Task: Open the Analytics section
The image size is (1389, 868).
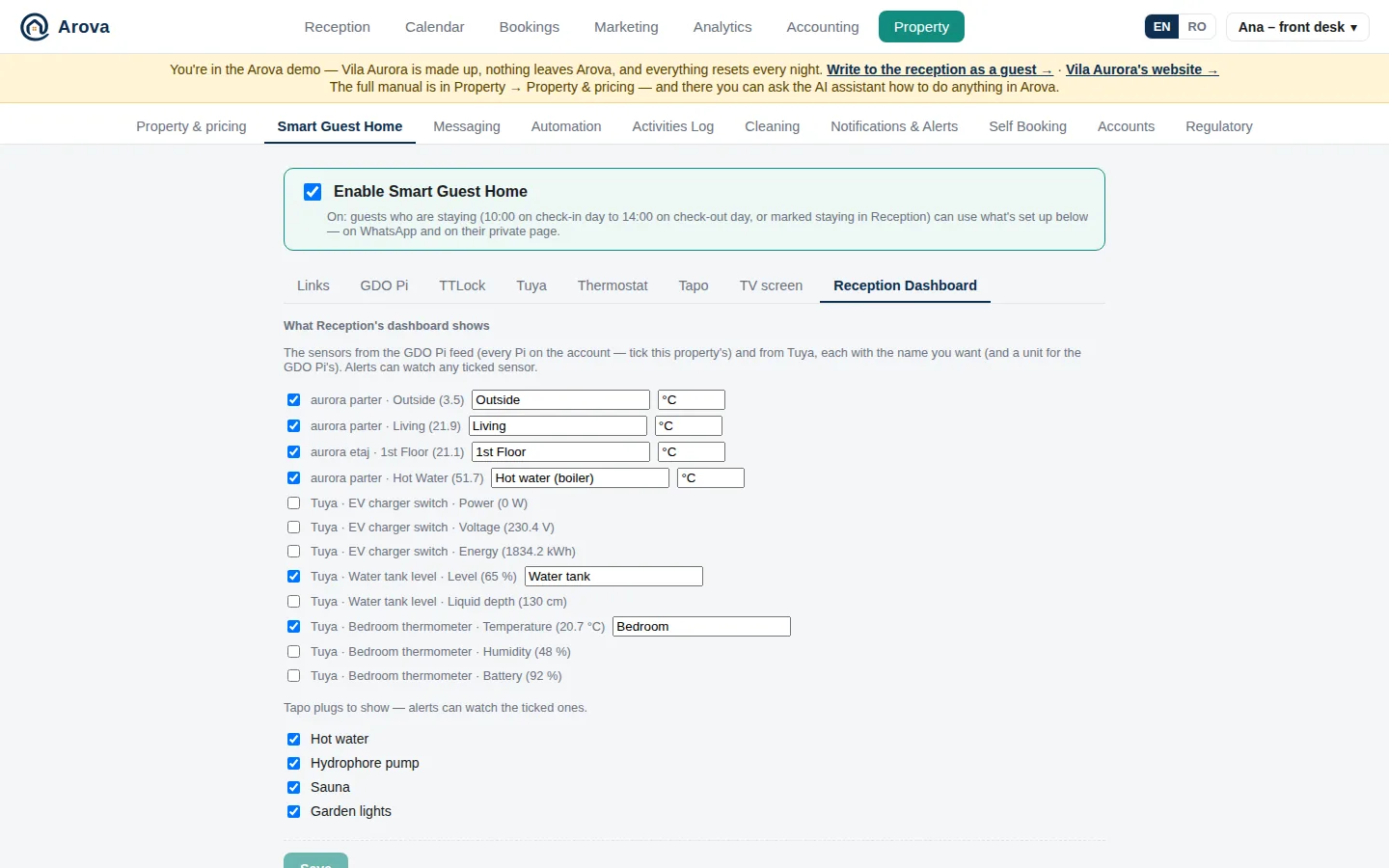Action: 722,27
